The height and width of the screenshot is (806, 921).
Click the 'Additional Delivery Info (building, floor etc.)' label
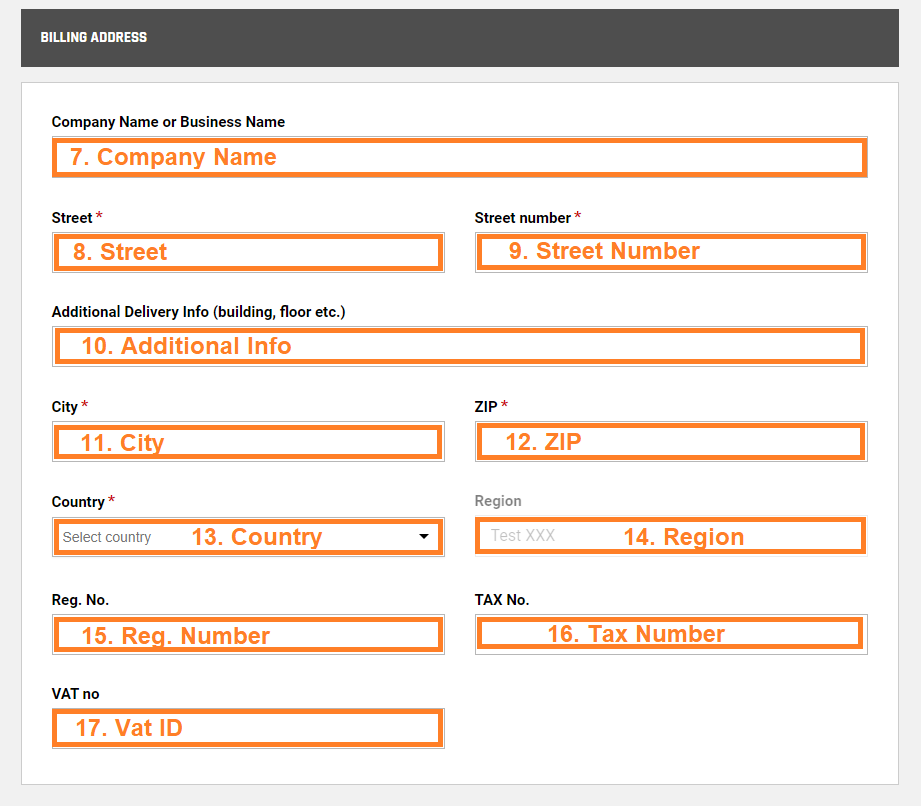199,311
